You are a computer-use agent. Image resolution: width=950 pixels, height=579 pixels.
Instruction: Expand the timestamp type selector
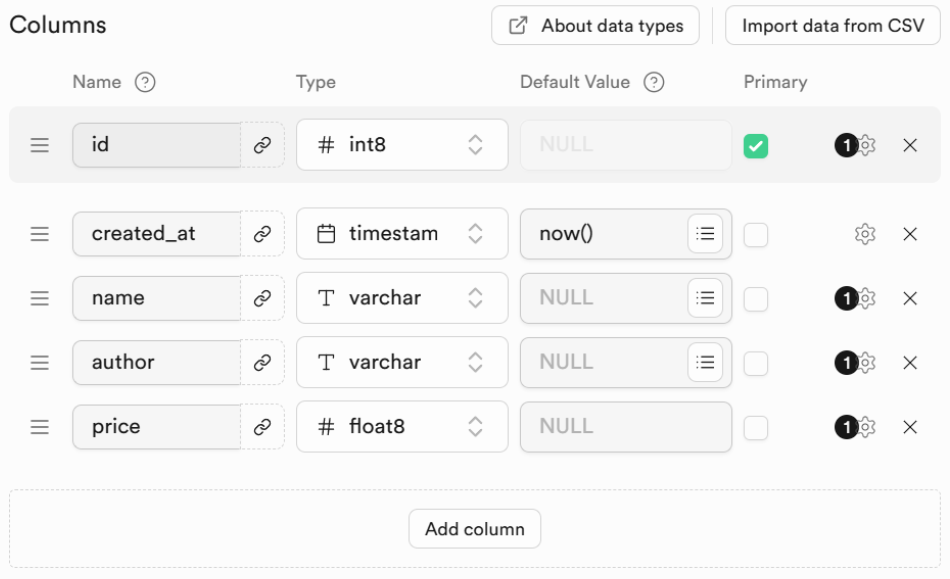click(402, 234)
